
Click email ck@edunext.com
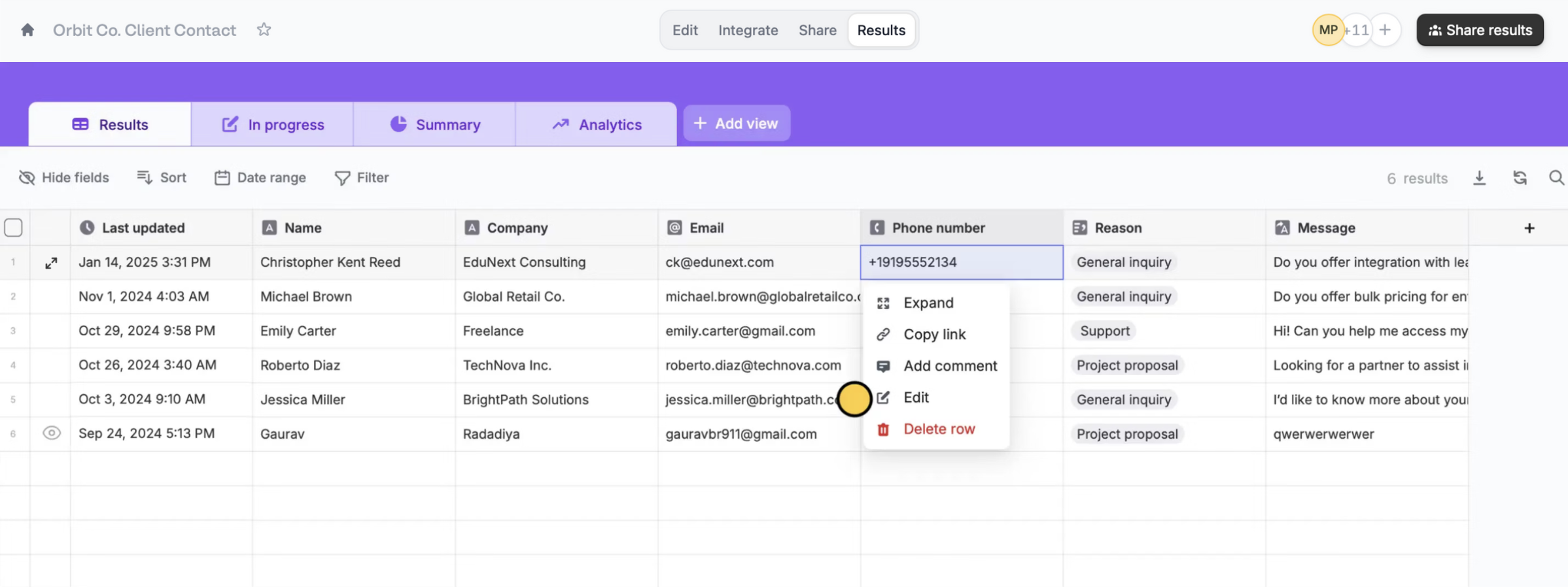[x=759, y=262]
